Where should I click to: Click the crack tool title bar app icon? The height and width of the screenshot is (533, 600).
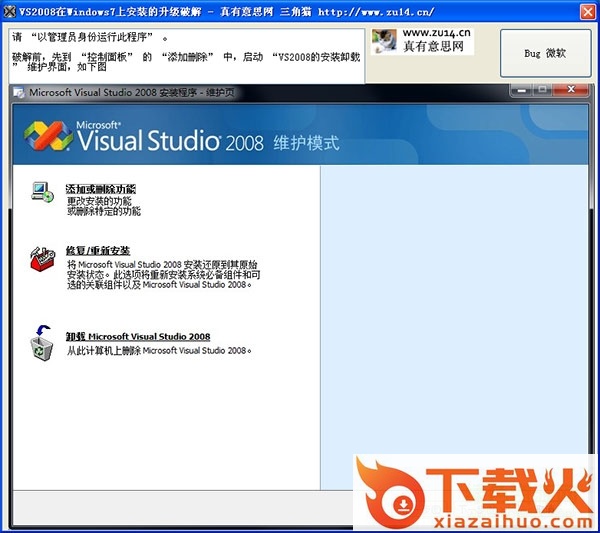tap(9, 12)
